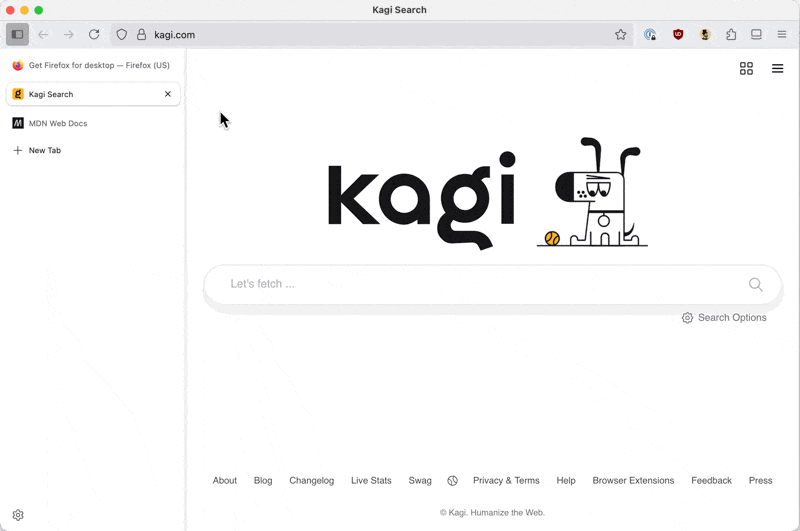Open the Feedback link

click(x=711, y=481)
